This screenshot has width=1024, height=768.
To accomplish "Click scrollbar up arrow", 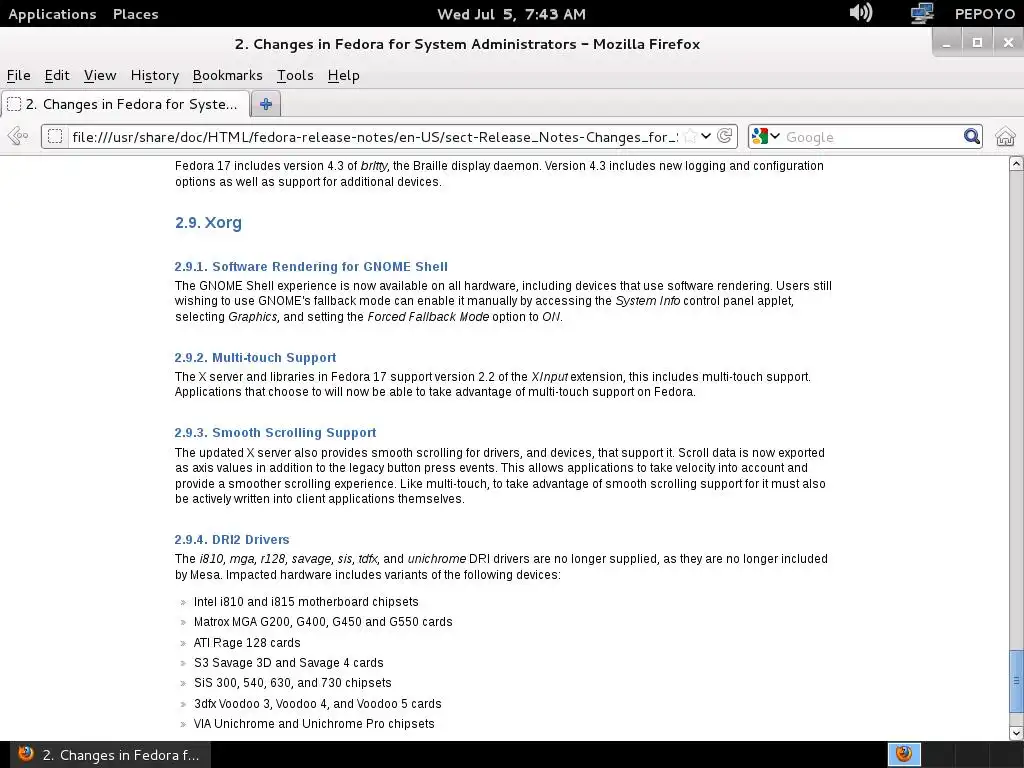I will (1016, 164).
